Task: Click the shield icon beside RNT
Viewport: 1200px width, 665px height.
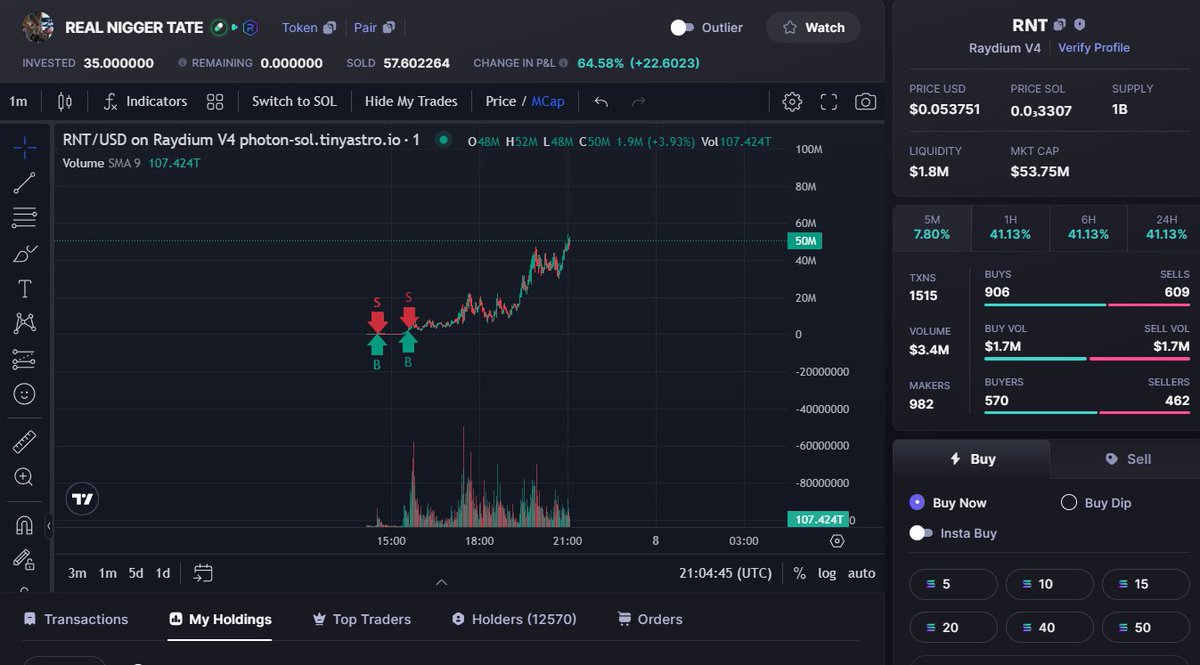Action: (1080, 25)
